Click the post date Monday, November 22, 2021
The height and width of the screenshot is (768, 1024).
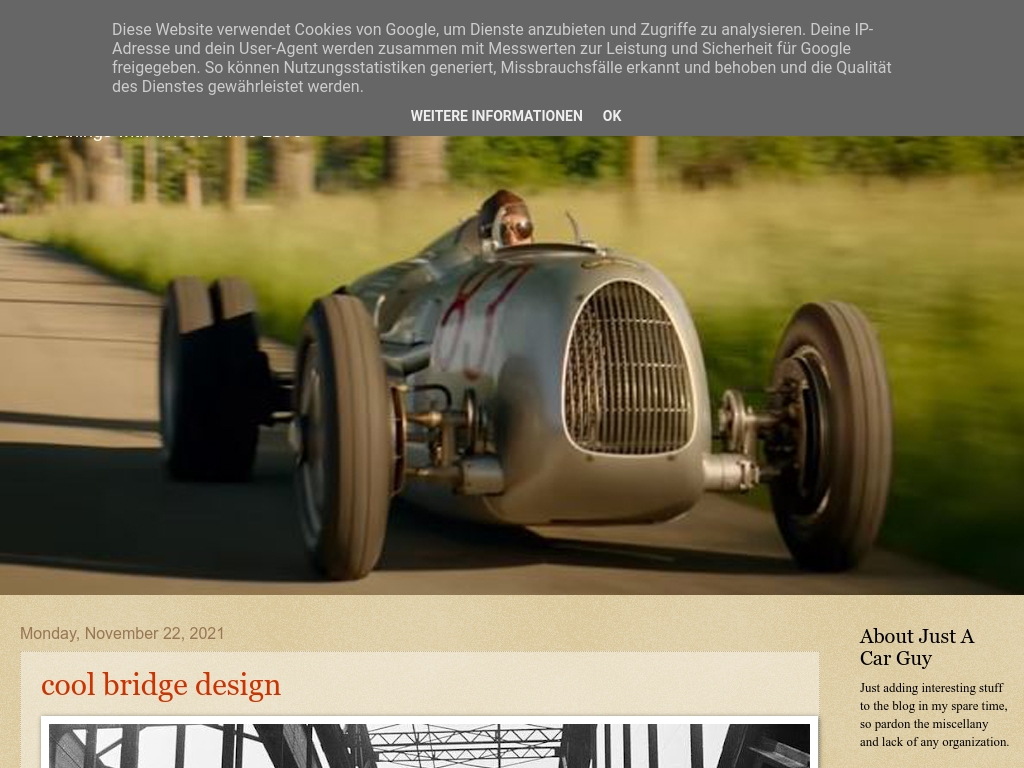[x=122, y=633]
